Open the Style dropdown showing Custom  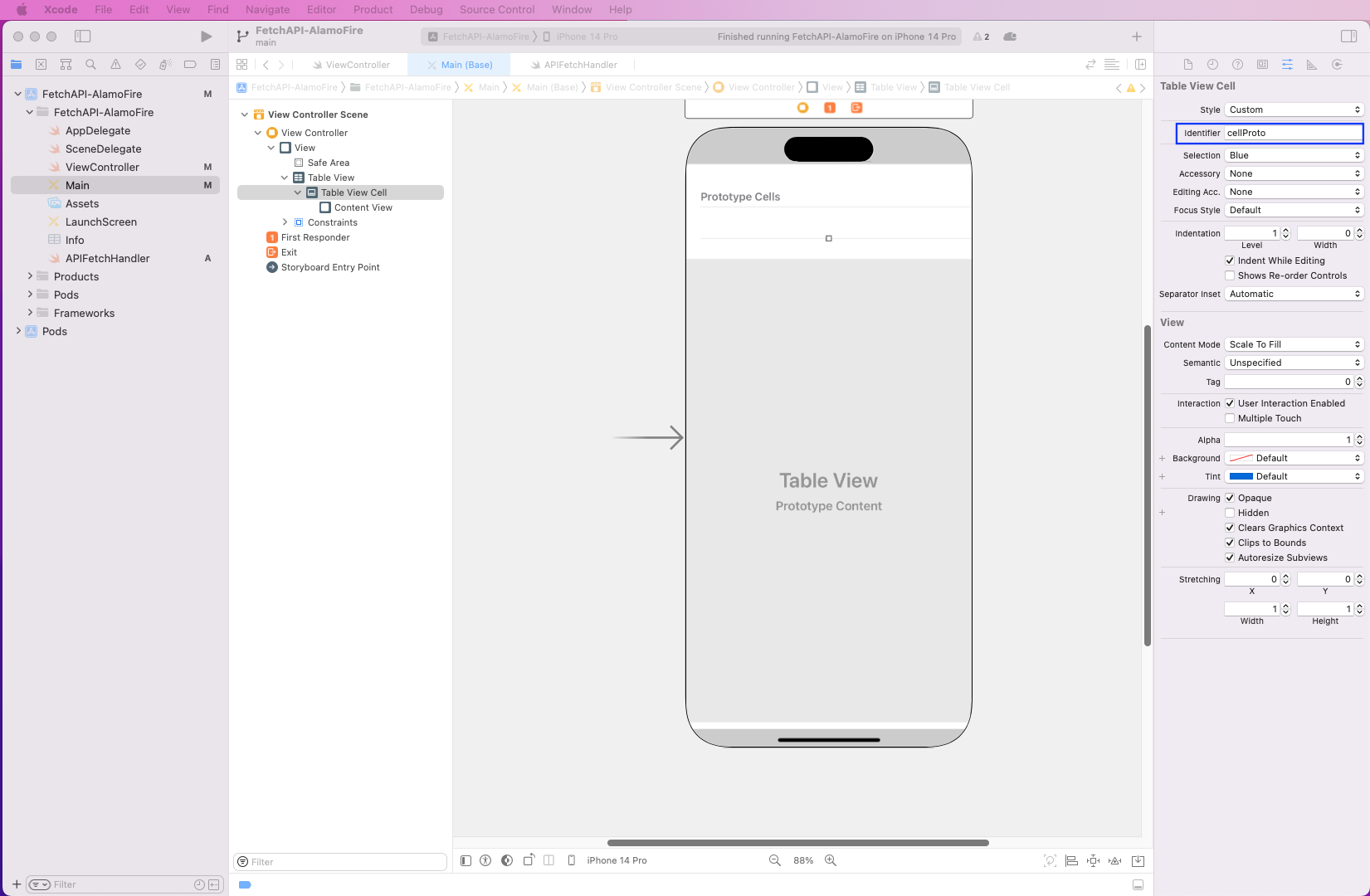pos(1294,110)
